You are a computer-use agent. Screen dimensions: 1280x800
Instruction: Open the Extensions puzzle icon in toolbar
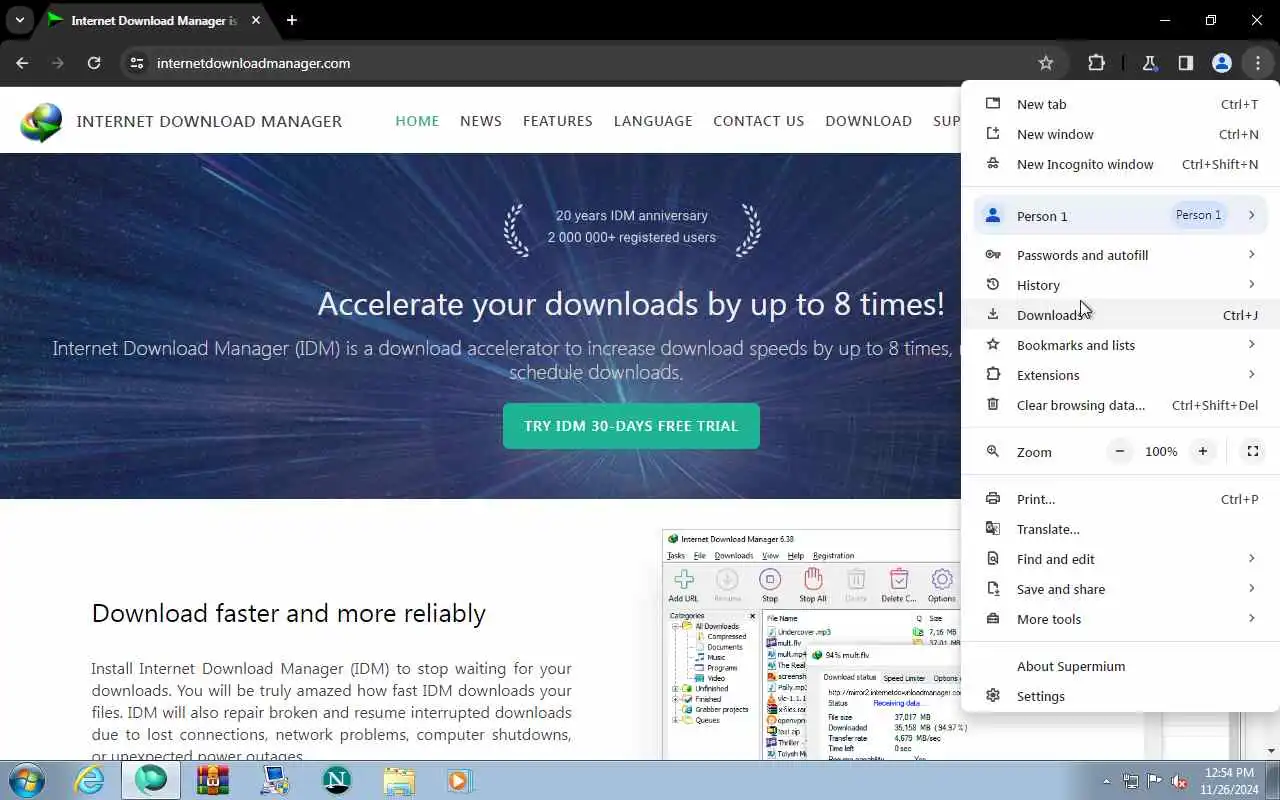[1096, 63]
